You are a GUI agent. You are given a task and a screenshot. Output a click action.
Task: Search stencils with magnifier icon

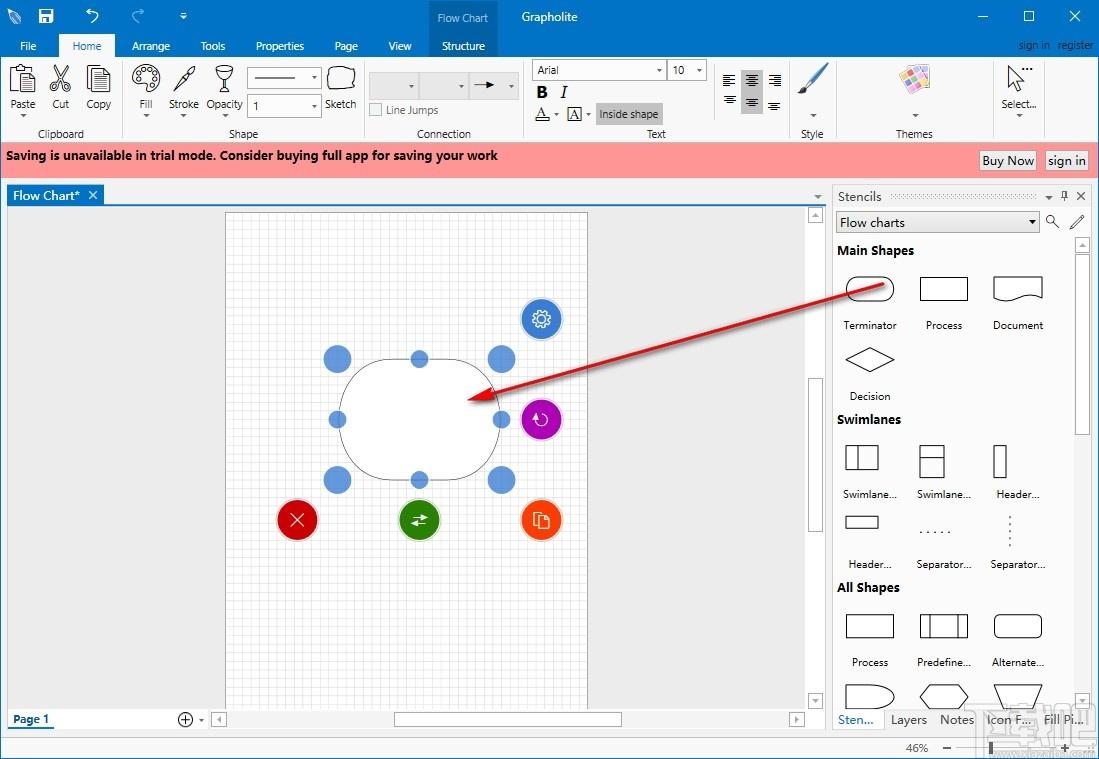1052,222
